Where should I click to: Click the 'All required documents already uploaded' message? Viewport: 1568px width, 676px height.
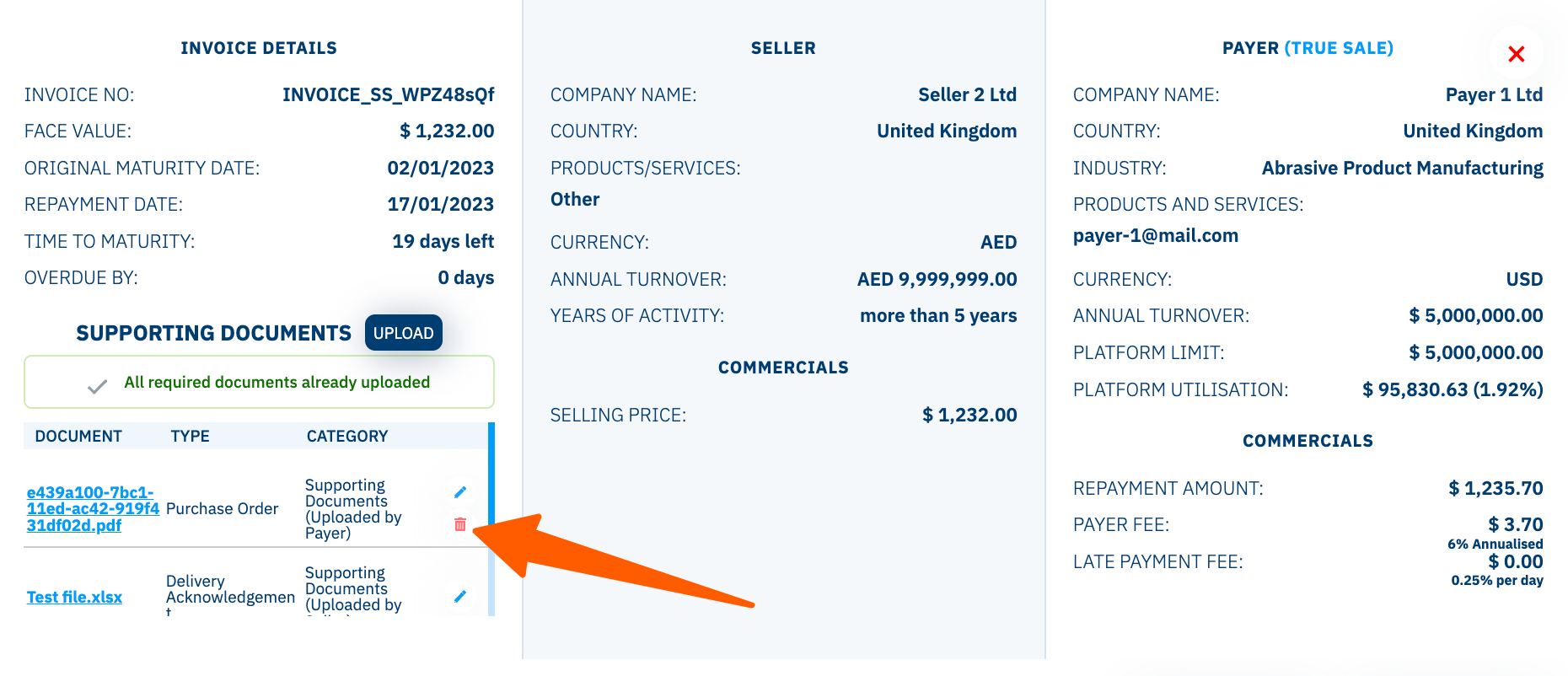click(x=277, y=383)
